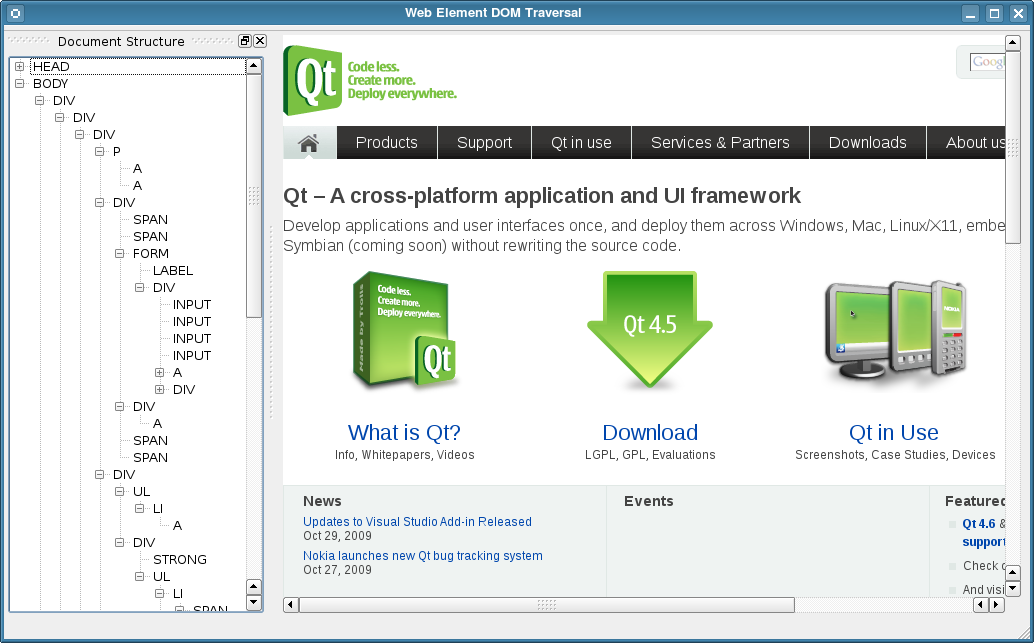Click the "Info, Whitepapers, Videos" caption
This screenshot has height=643, width=1034.
(x=404, y=455)
